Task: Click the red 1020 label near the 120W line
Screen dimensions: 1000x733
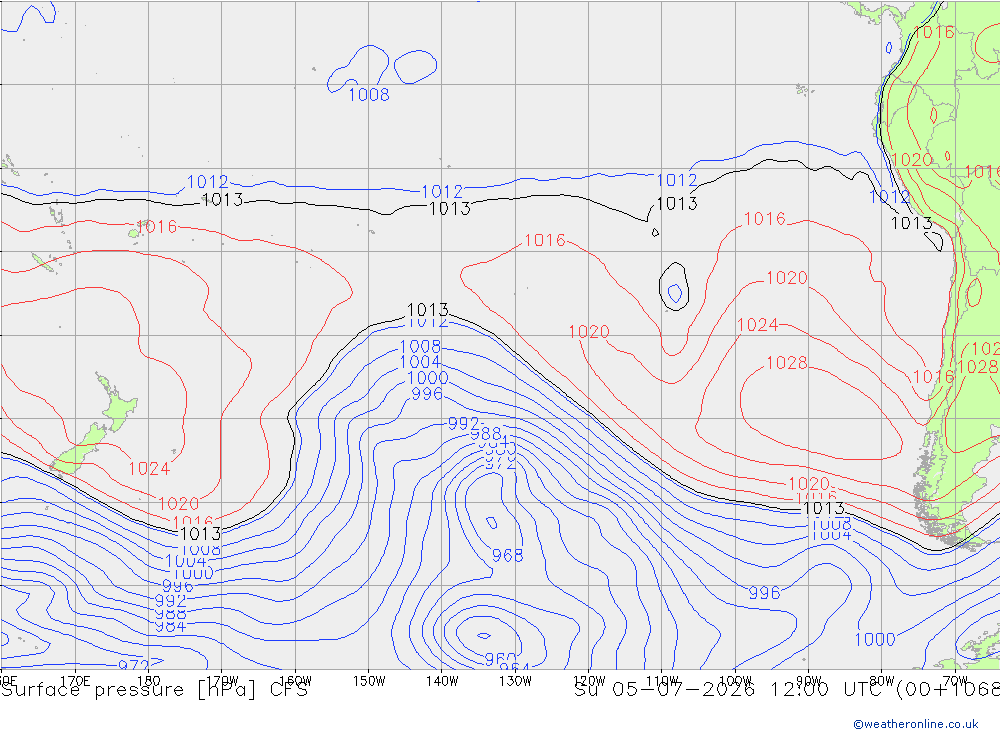Action: [589, 332]
